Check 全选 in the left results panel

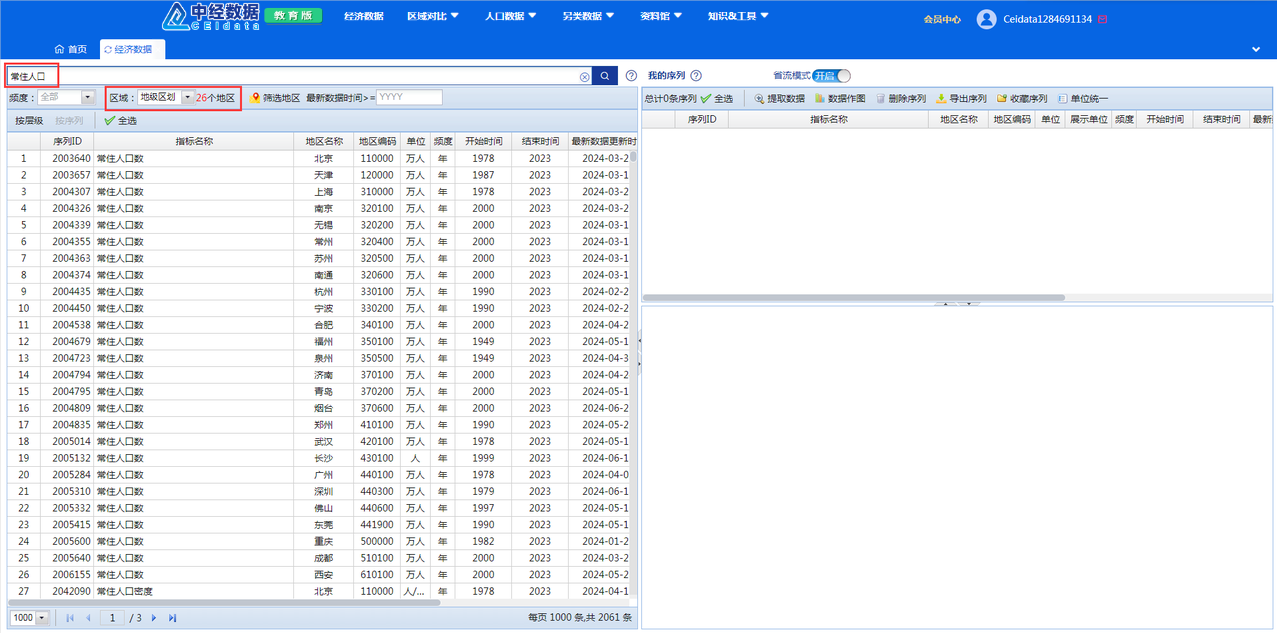click(110, 121)
